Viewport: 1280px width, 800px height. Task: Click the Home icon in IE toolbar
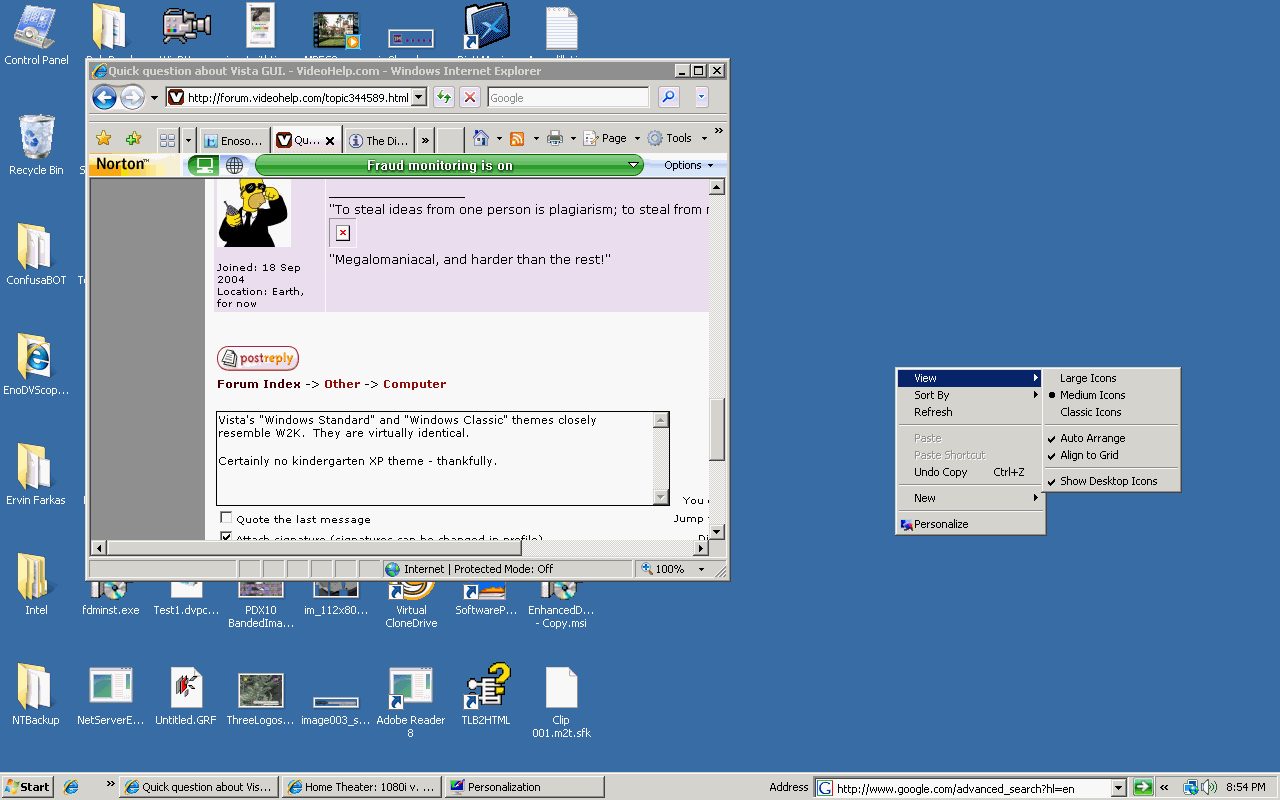tap(481, 138)
